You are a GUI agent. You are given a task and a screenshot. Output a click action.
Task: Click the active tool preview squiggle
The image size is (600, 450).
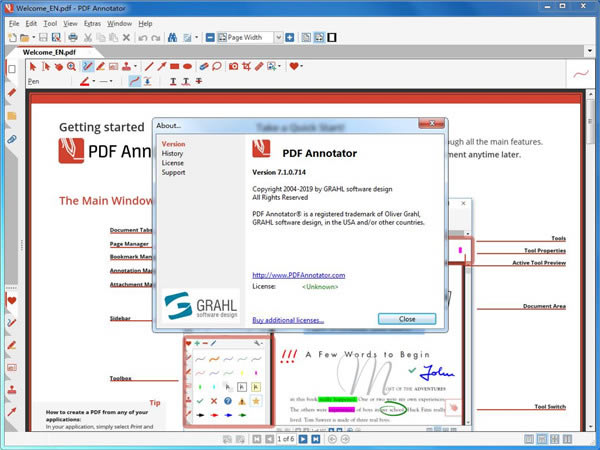coord(581,74)
